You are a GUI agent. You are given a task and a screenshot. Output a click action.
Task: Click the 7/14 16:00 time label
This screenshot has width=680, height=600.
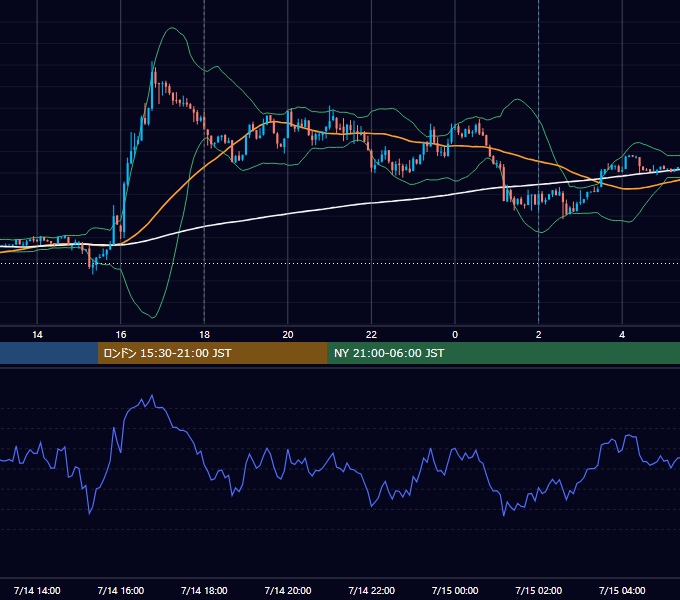click(121, 590)
